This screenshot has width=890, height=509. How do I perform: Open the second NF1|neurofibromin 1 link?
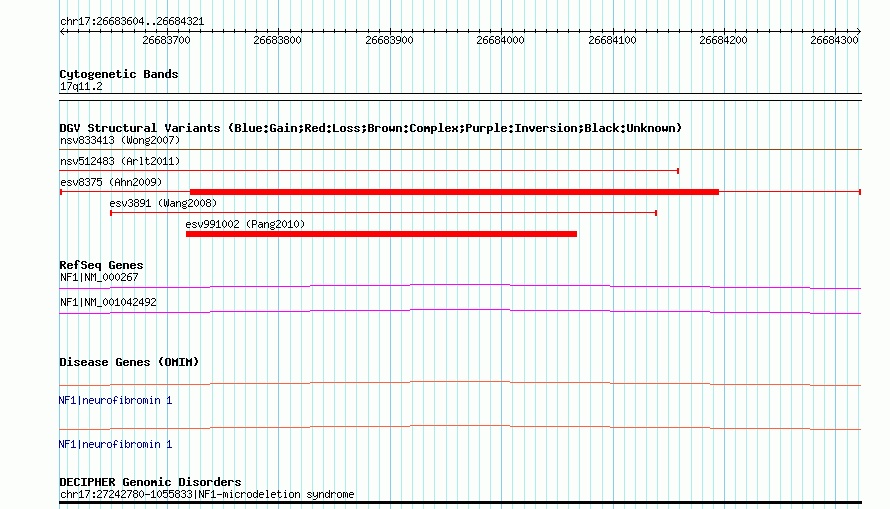(115, 444)
